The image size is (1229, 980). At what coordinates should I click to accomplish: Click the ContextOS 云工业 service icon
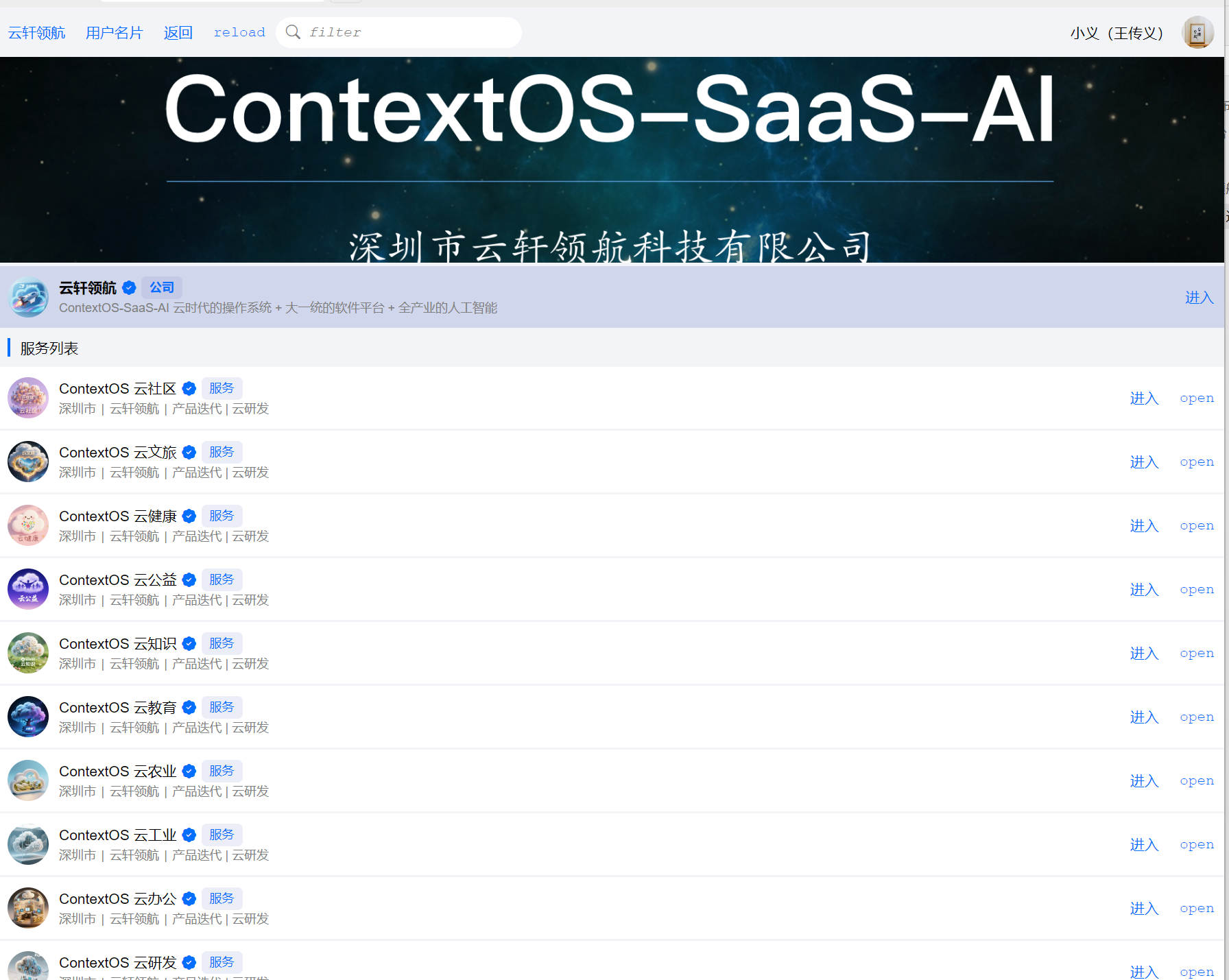click(x=28, y=844)
